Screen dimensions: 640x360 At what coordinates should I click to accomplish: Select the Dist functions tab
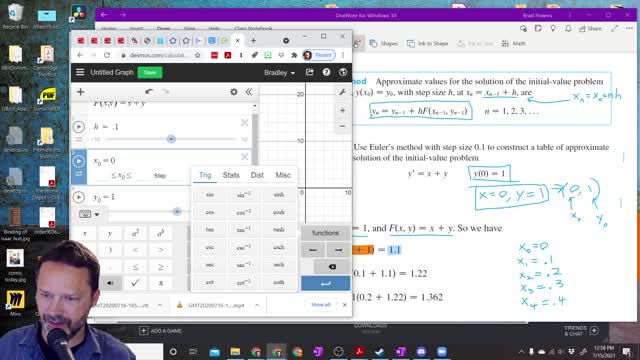257,175
